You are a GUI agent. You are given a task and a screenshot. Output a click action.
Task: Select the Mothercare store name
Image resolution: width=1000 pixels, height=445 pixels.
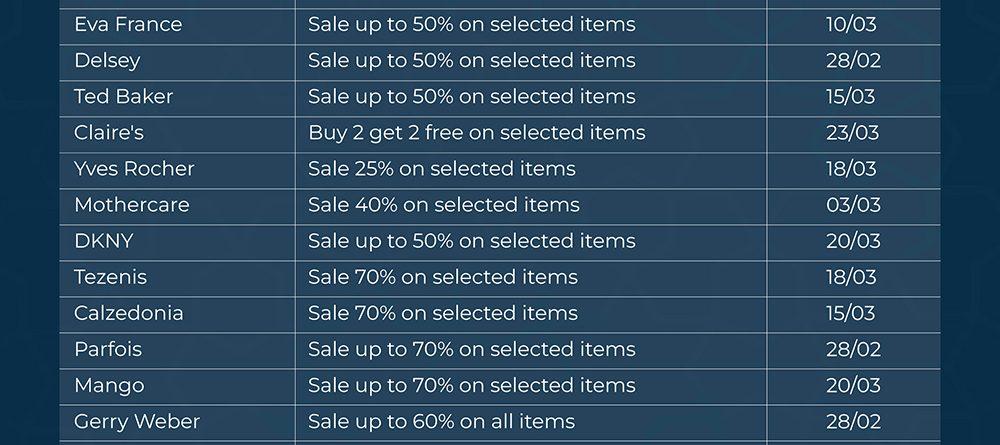pos(131,204)
